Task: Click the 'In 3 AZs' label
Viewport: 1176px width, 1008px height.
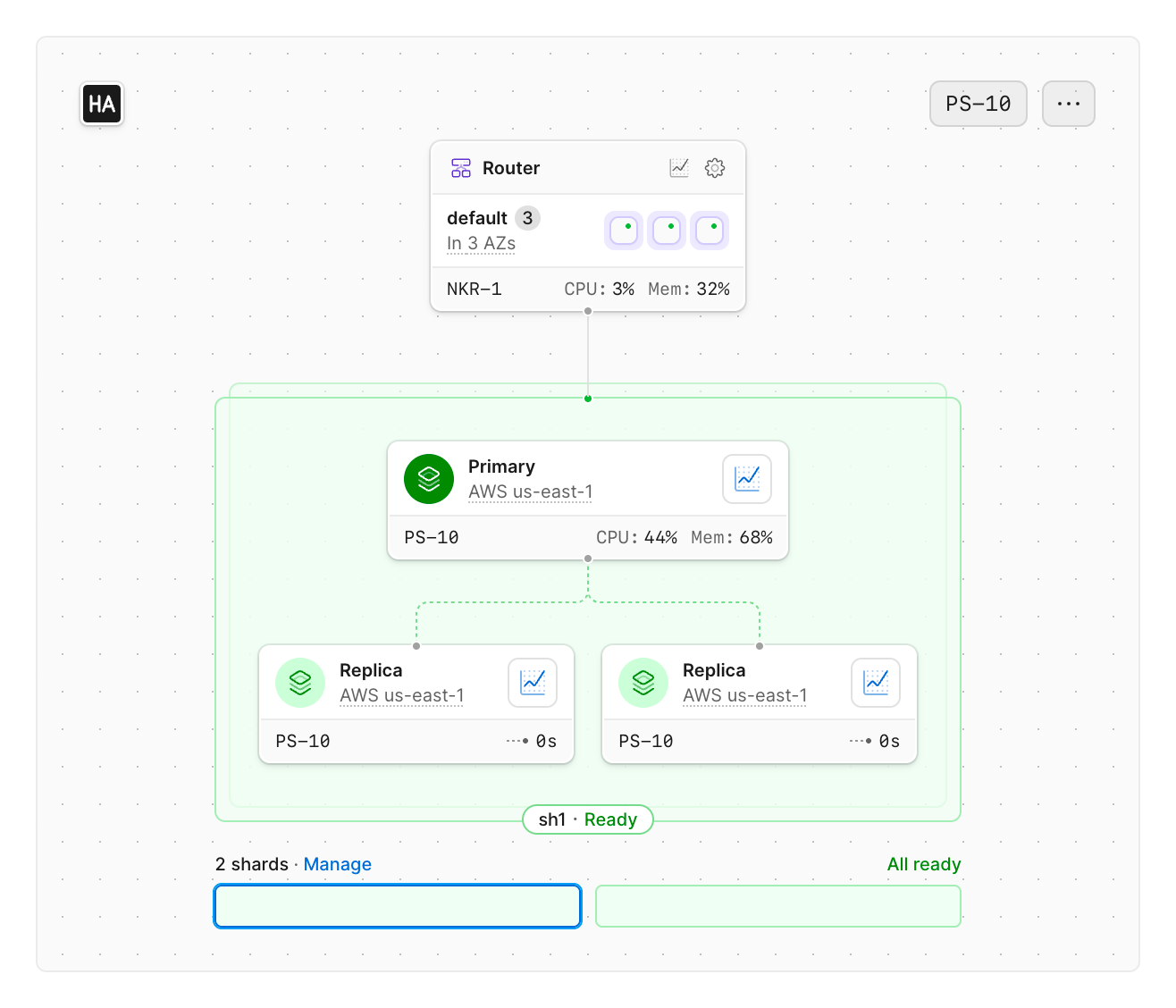Action: pyautogui.click(x=481, y=243)
